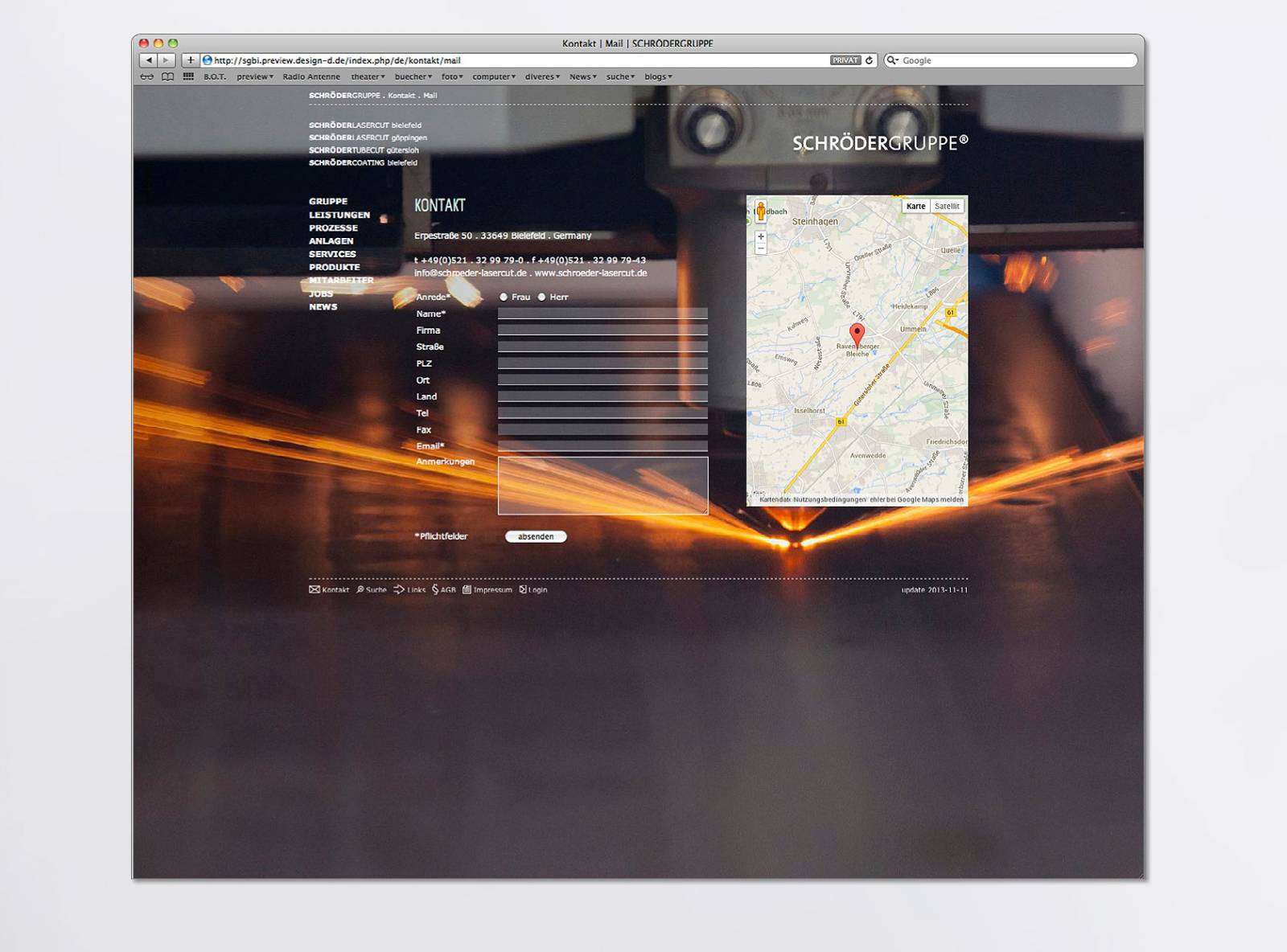The image size is (1287, 952).
Task: Open the SERVICES menu item
Action: click(x=332, y=254)
